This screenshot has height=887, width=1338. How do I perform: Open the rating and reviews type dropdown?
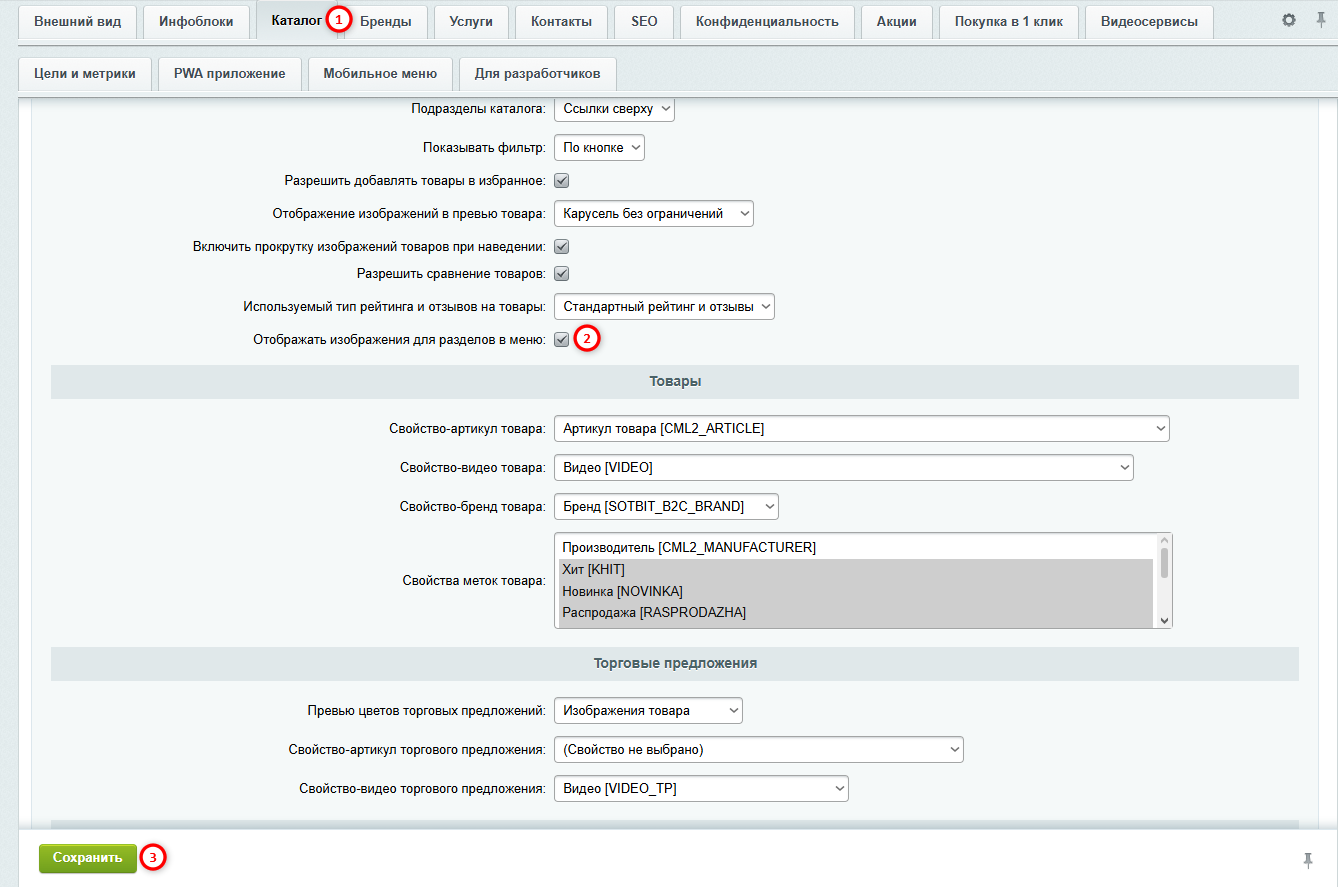coord(664,307)
